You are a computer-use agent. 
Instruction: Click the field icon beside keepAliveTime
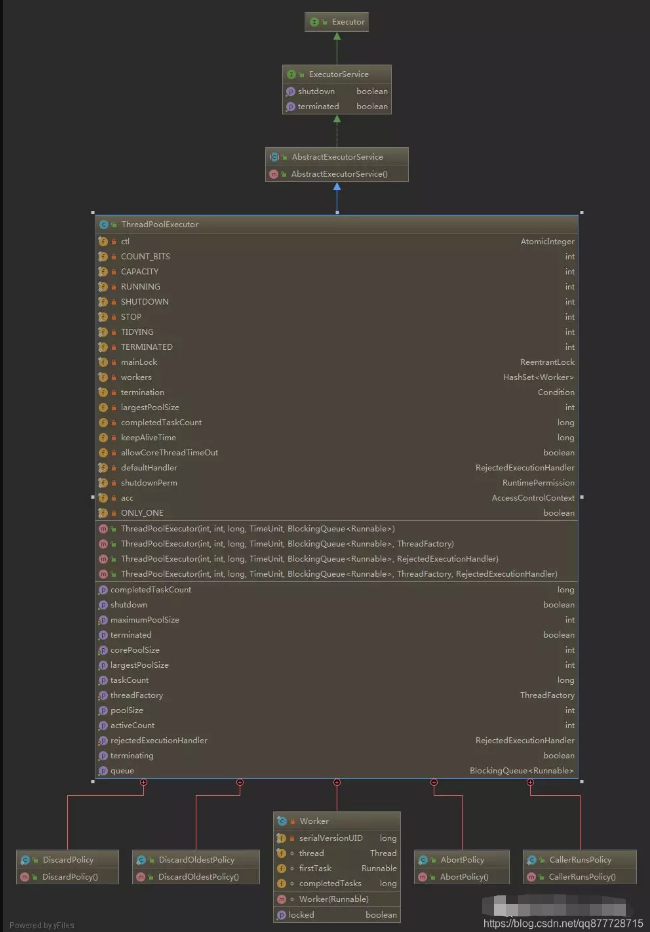103,437
